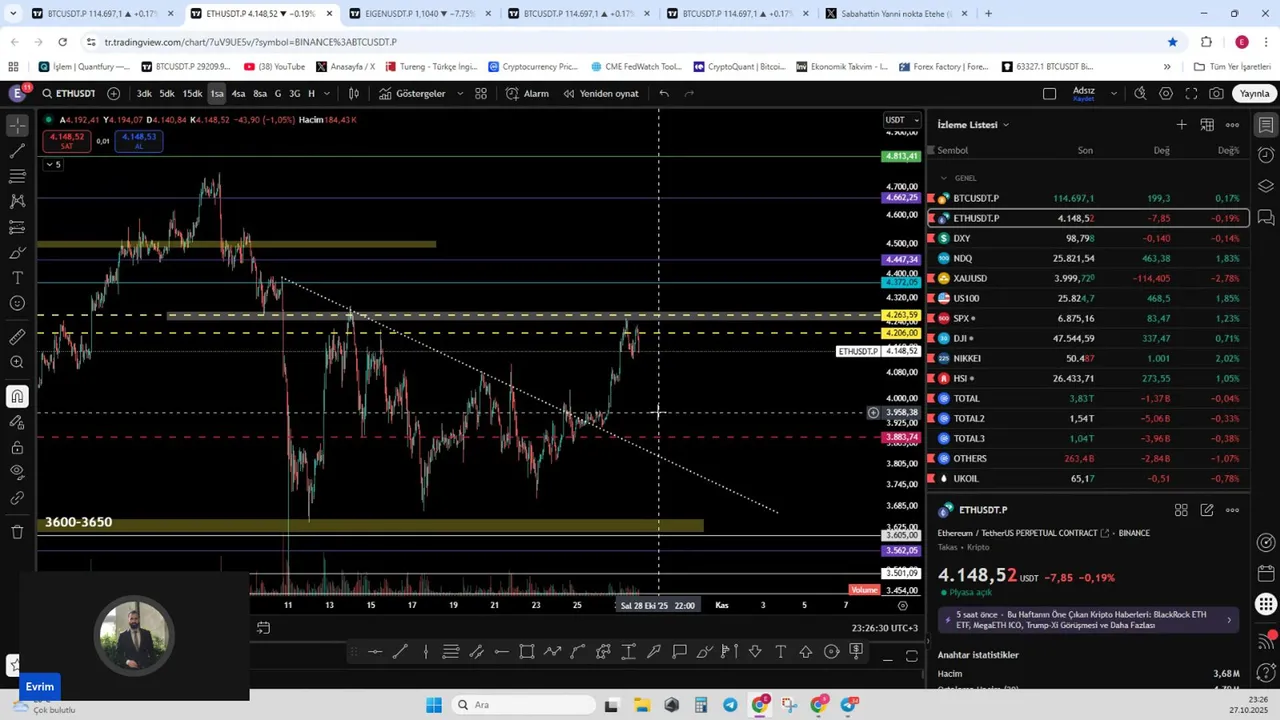Image resolution: width=1280 pixels, height=720 pixels.
Task: Toggle magnet mode in left toolbar
Action: pyautogui.click(x=17, y=397)
